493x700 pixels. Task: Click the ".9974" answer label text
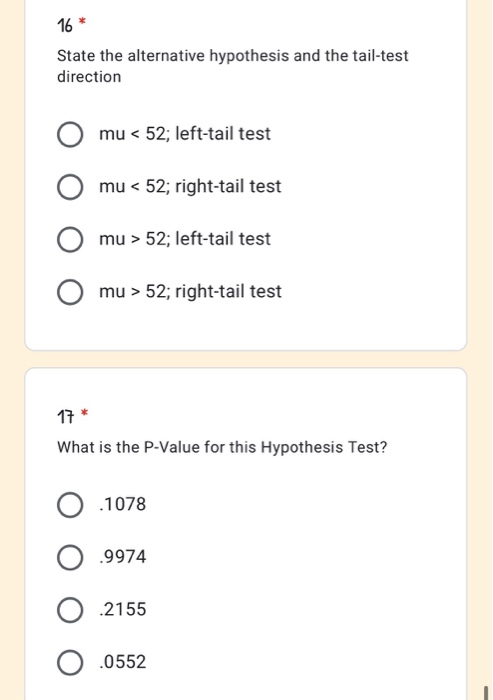123,557
